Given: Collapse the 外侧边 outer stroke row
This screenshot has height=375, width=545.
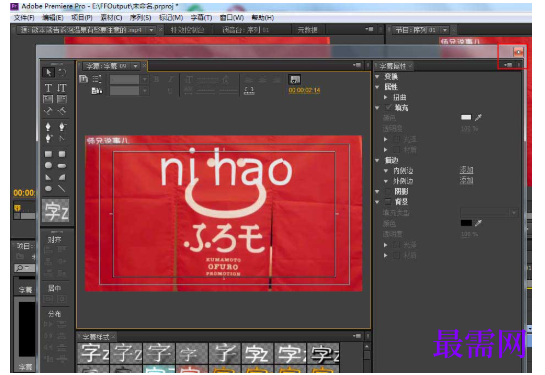Looking at the screenshot, I should click(x=386, y=181).
